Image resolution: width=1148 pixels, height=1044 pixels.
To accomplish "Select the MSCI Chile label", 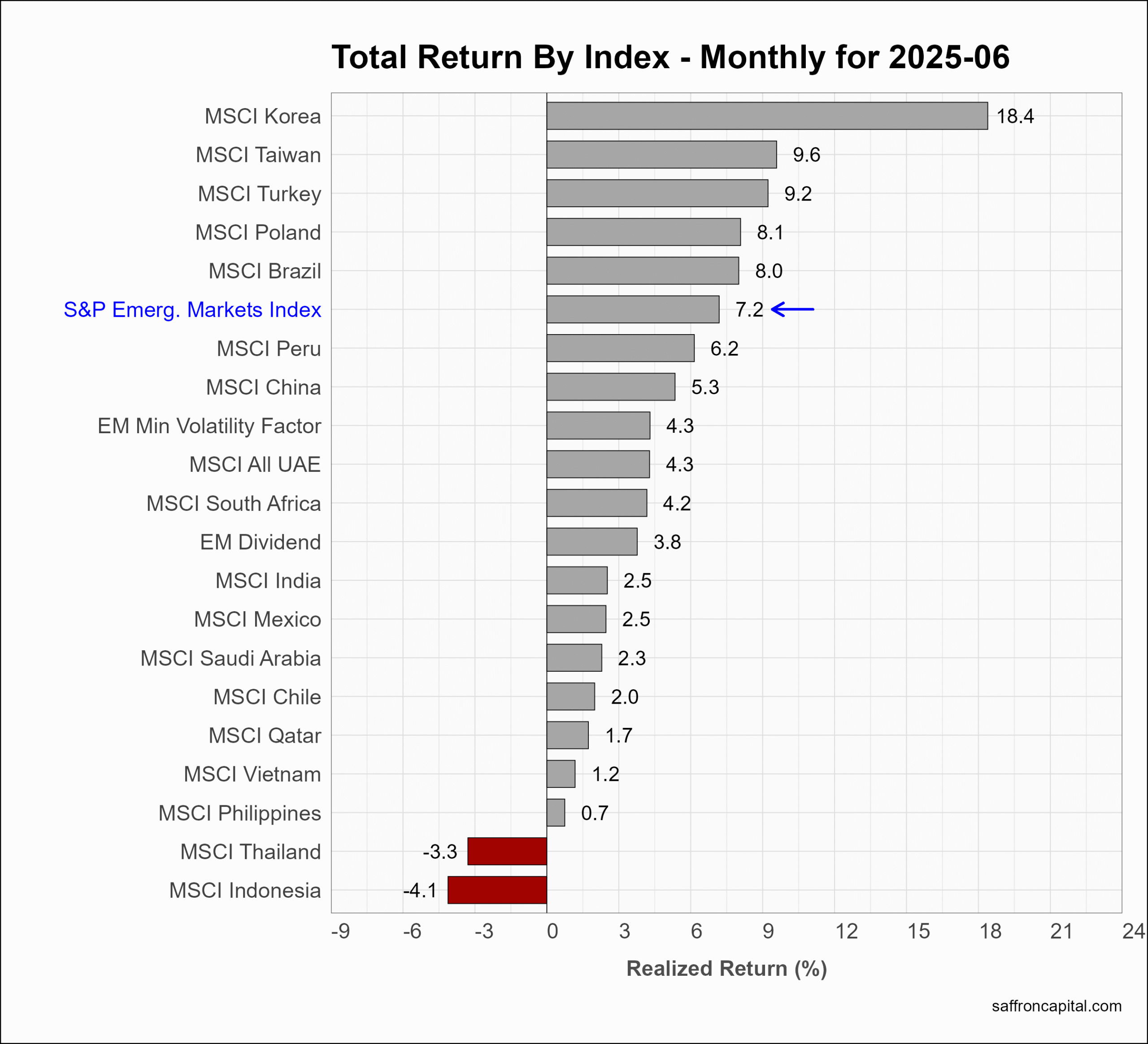I will [x=267, y=697].
